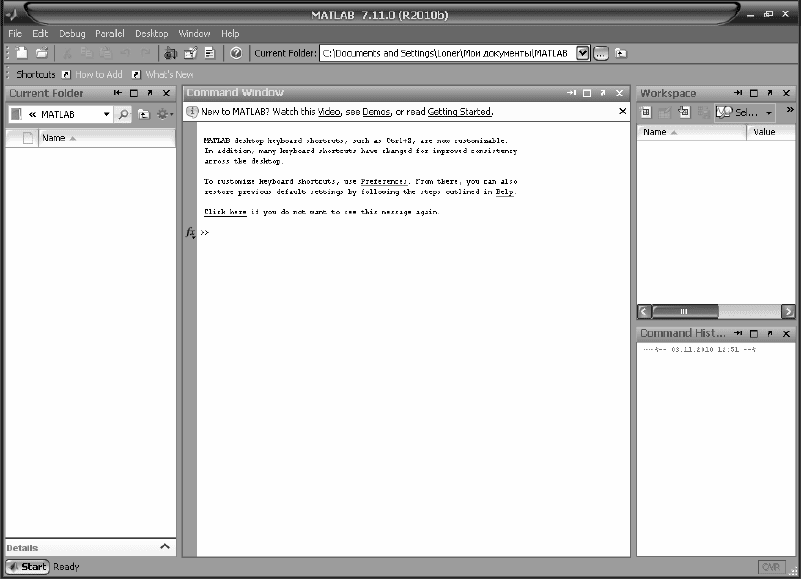Click Import Data icon in Workspace

(x=684, y=112)
